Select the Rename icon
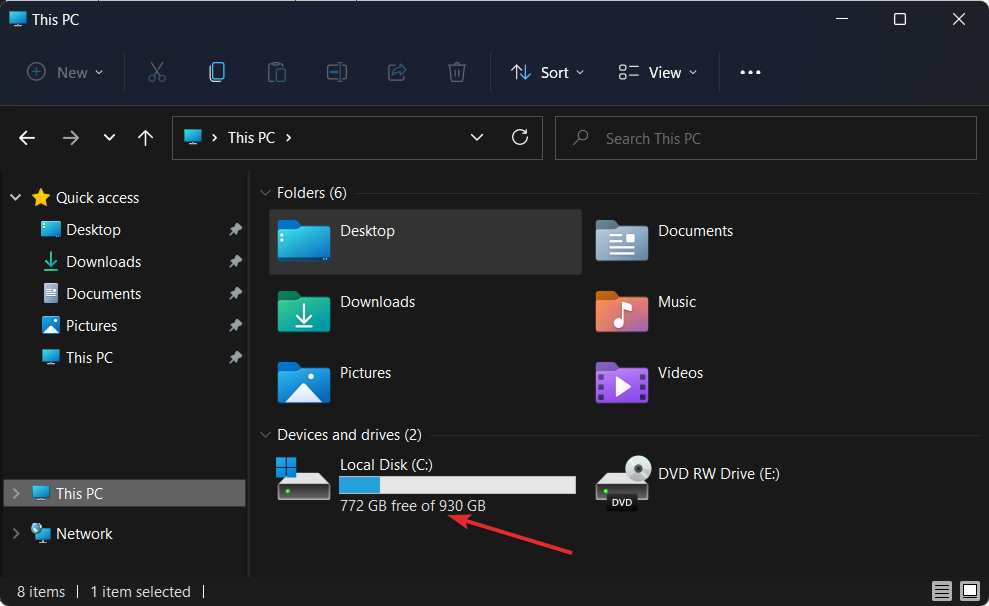This screenshot has width=989, height=606. 336,72
